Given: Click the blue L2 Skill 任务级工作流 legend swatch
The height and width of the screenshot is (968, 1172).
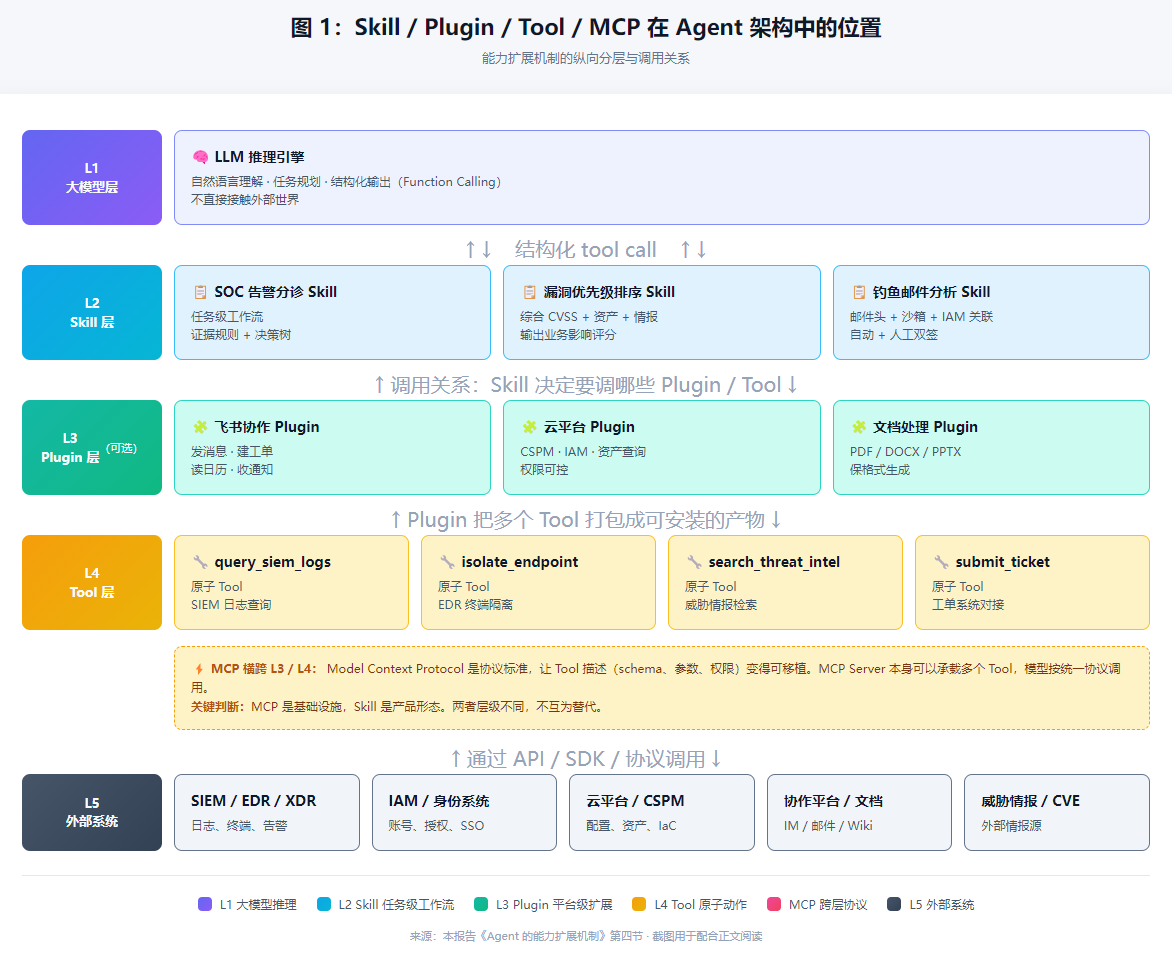Looking at the screenshot, I should [324, 904].
